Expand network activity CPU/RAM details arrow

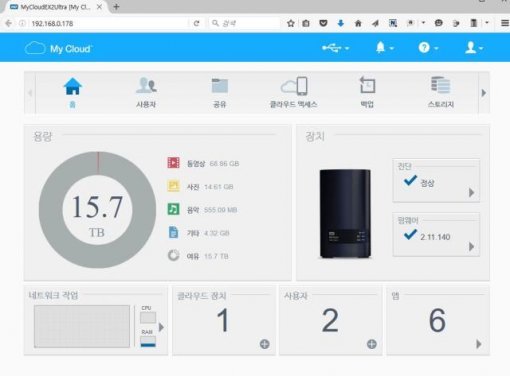pyautogui.click(x=161, y=327)
